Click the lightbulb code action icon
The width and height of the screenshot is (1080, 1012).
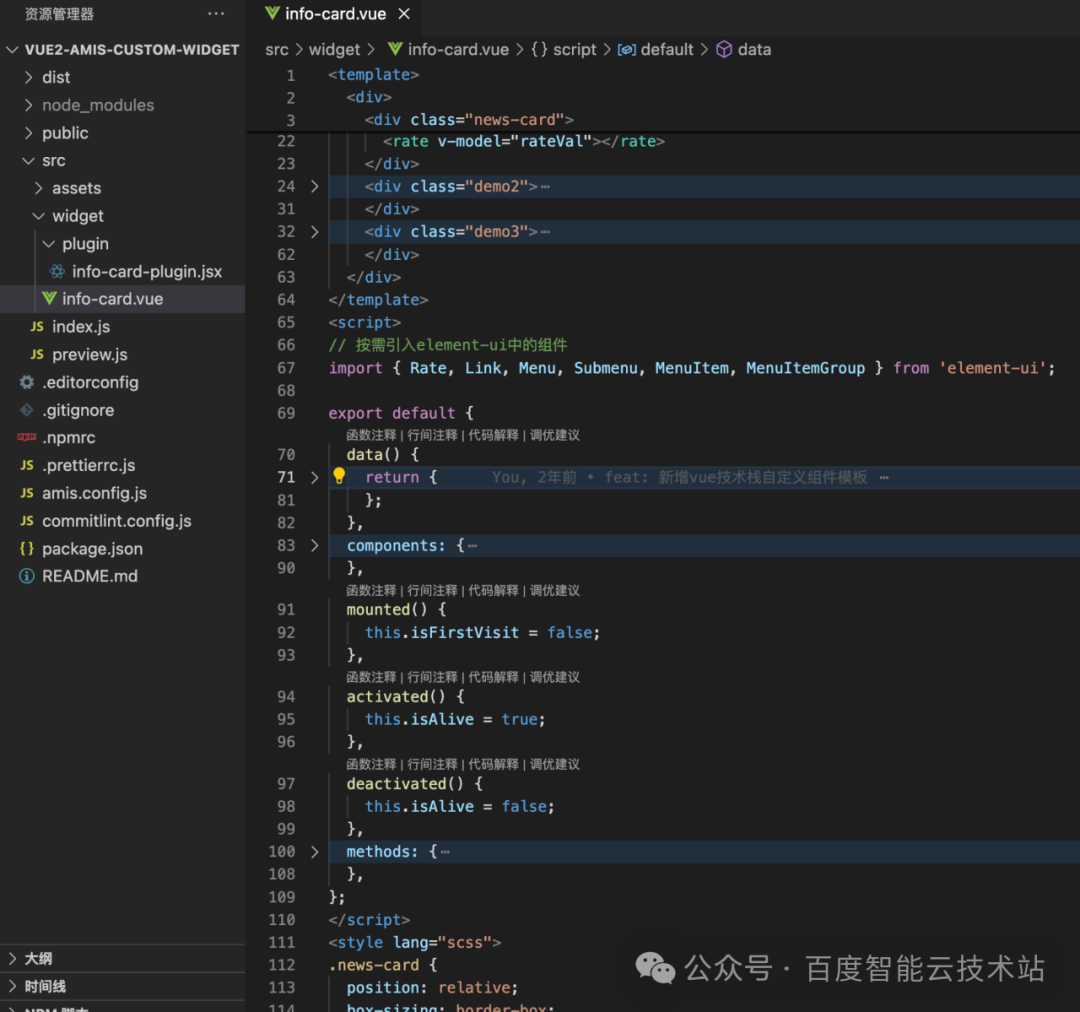339,476
